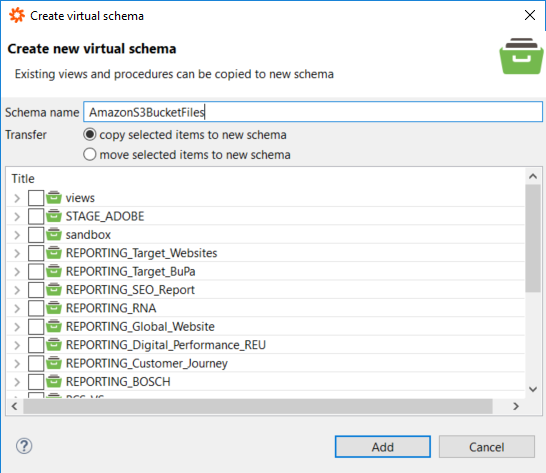Check the REPORTING_Target_BuPa checkbox
Image resolution: width=546 pixels, height=473 pixels.
coord(36,271)
